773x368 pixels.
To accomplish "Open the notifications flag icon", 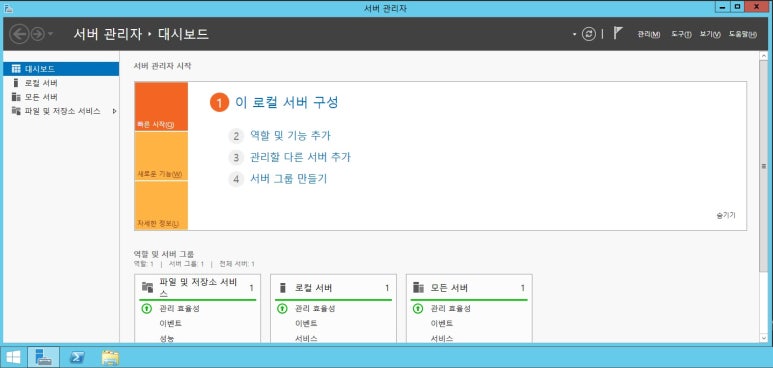I will (618, 33).
